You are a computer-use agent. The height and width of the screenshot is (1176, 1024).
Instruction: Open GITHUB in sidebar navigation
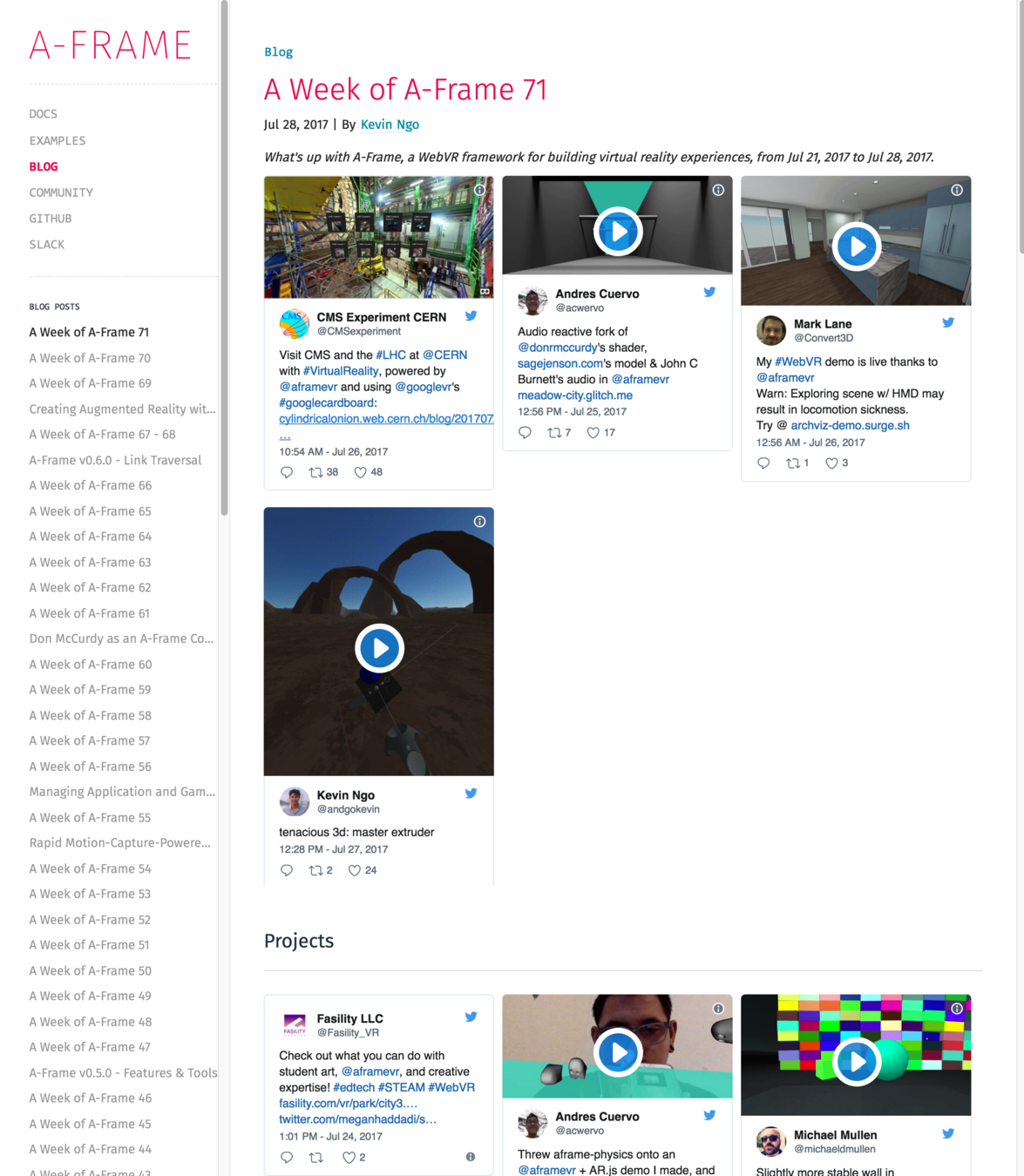(51, 219)
